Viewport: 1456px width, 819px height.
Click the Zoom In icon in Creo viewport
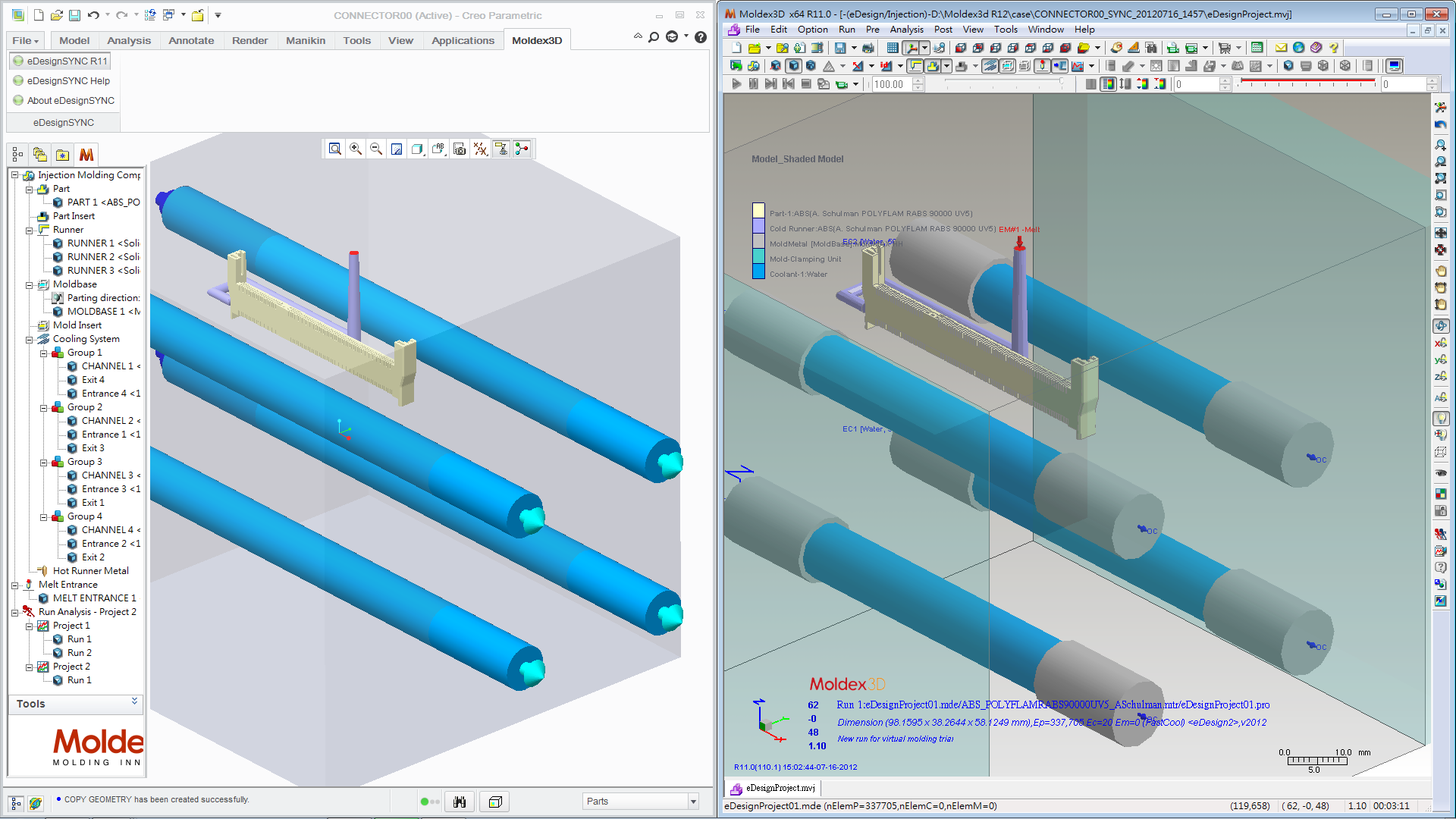356,149
